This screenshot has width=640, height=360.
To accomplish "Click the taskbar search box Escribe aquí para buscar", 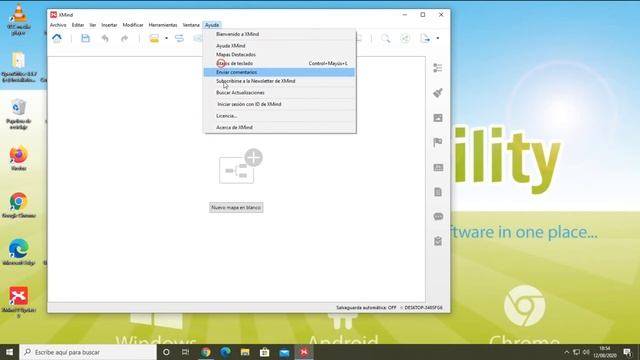I will click(x=88, y=352).
